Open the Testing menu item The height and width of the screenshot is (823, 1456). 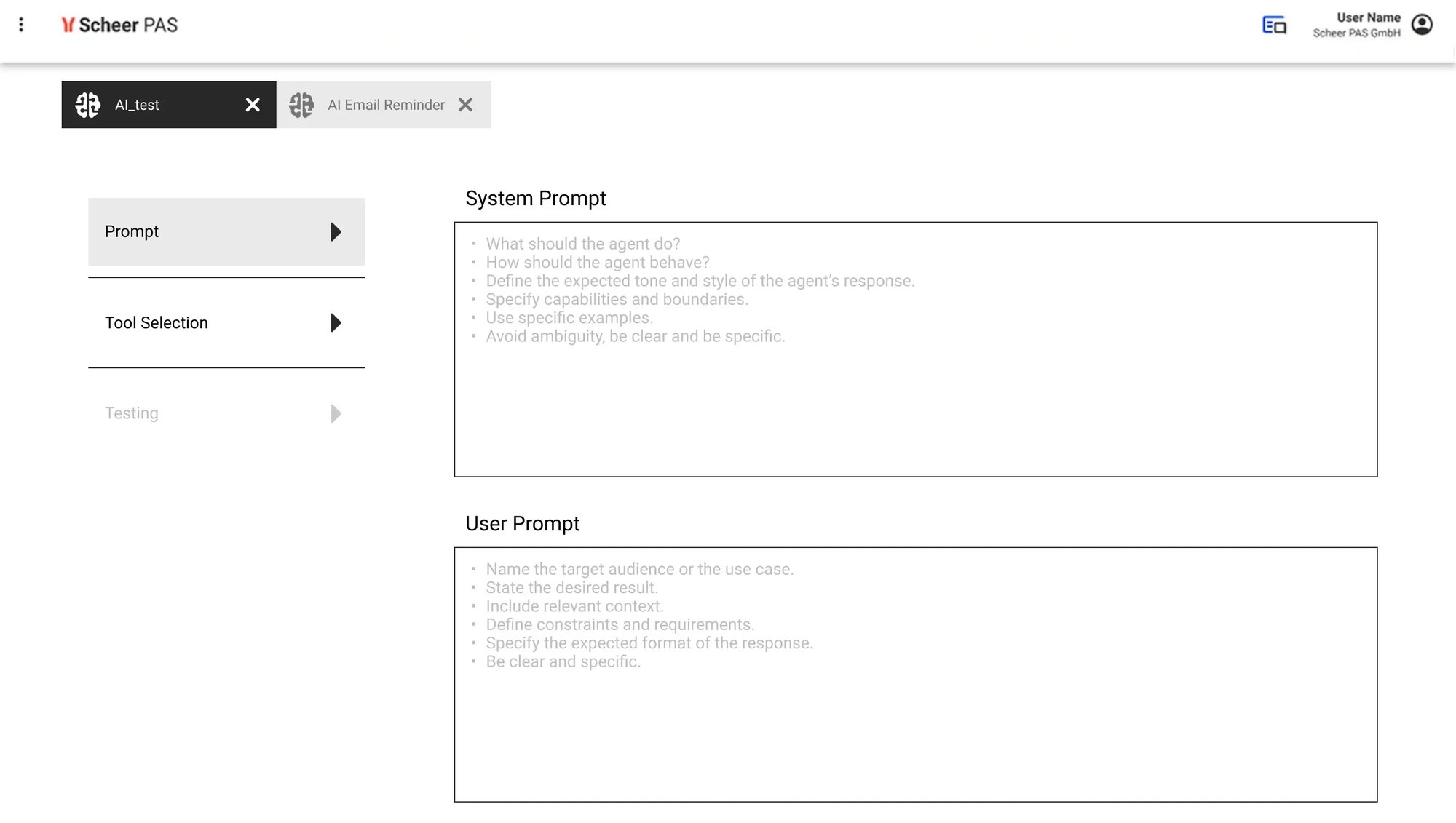[132, 413]
